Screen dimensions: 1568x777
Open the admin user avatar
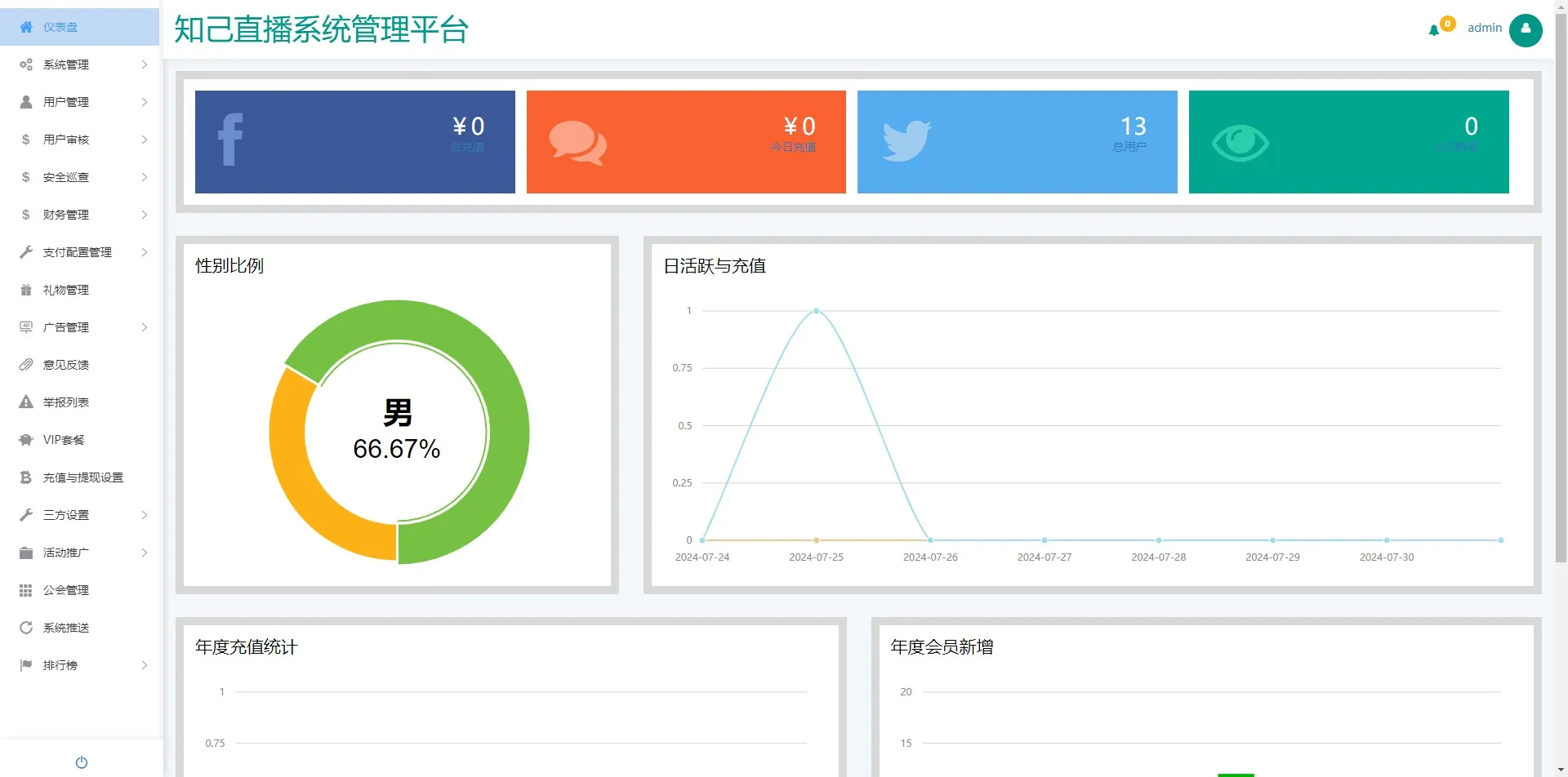(x=1525, y=30)
